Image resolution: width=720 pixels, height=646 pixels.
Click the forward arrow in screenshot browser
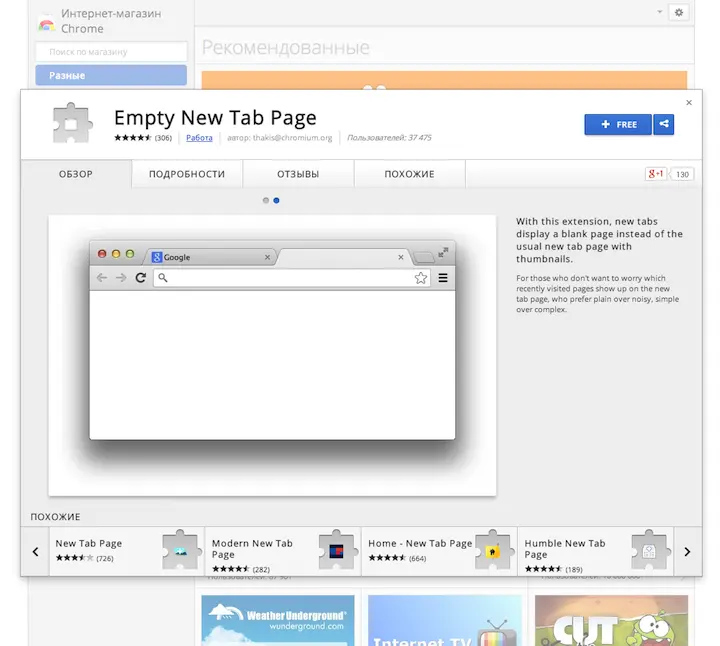coord(121,277)
